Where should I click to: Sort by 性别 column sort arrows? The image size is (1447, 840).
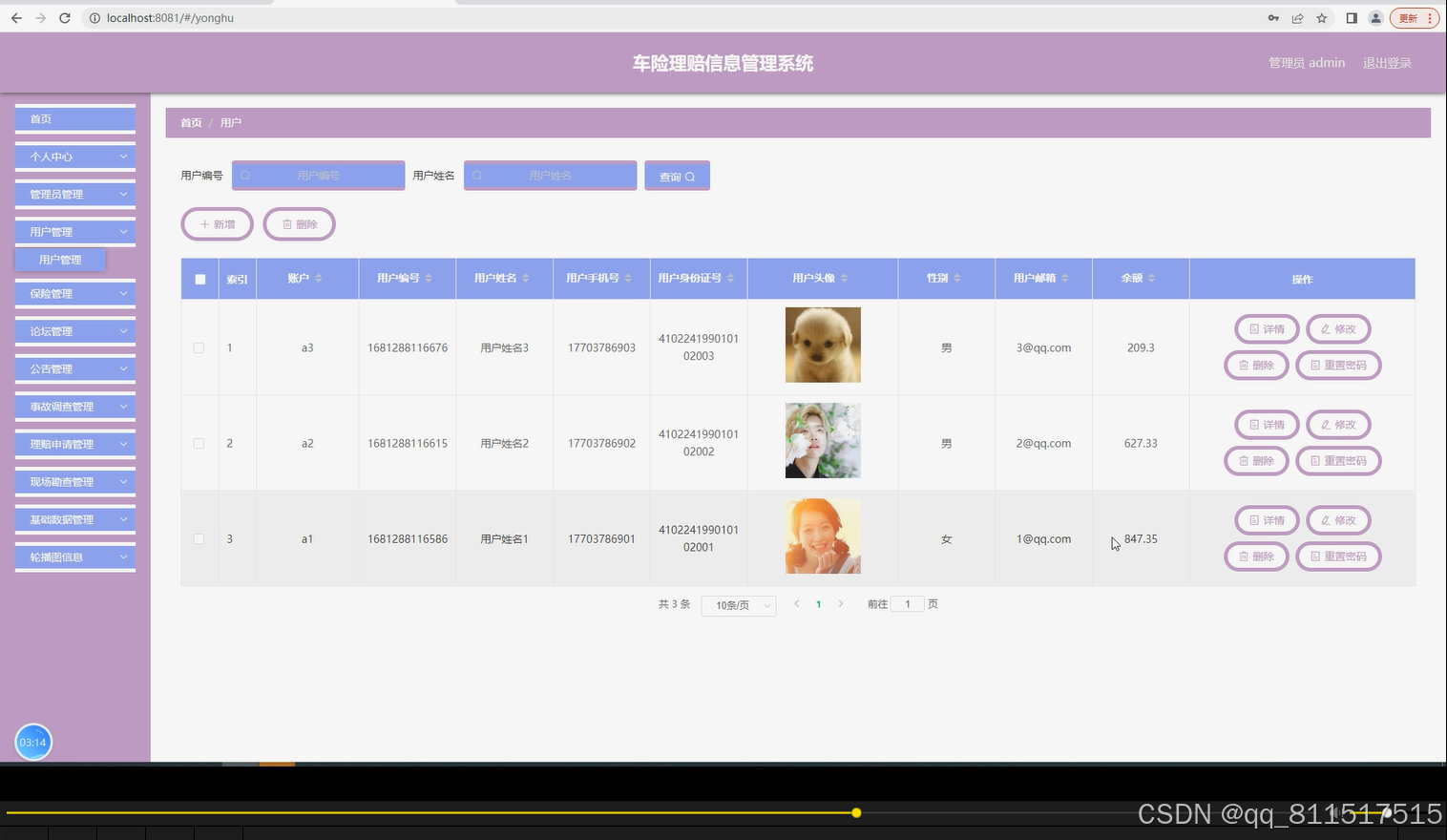coord(957,278)
